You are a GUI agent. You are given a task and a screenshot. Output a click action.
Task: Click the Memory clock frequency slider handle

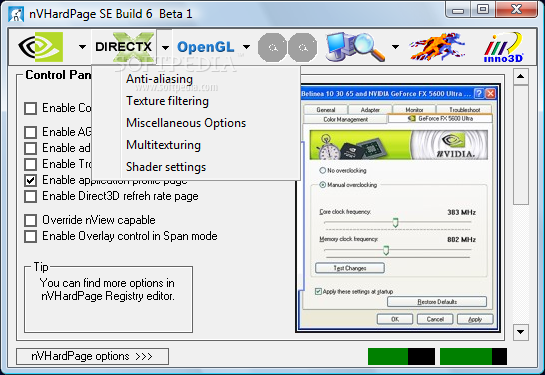(386, 250)
